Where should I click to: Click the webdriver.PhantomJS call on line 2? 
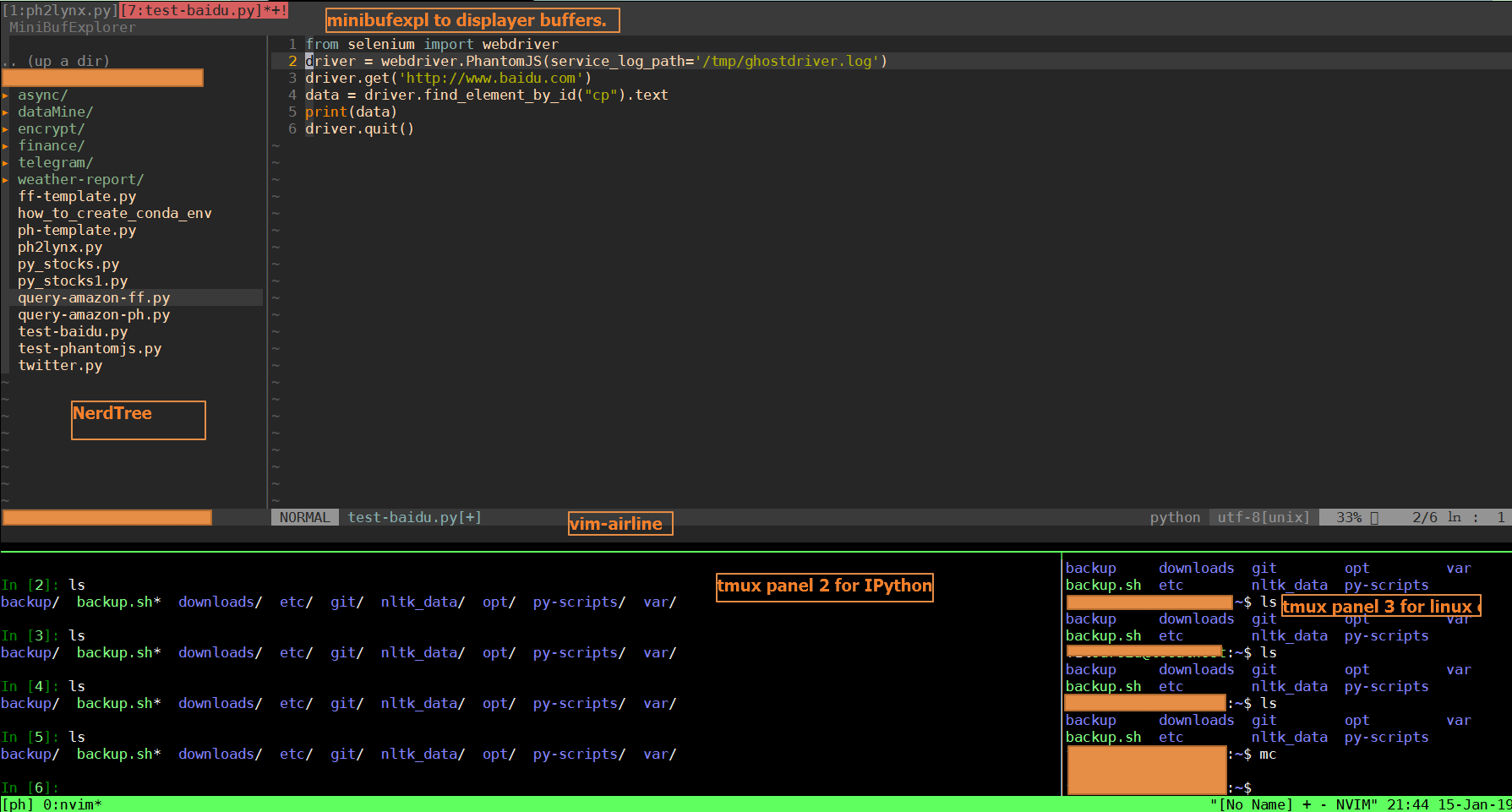coord(461,62)
